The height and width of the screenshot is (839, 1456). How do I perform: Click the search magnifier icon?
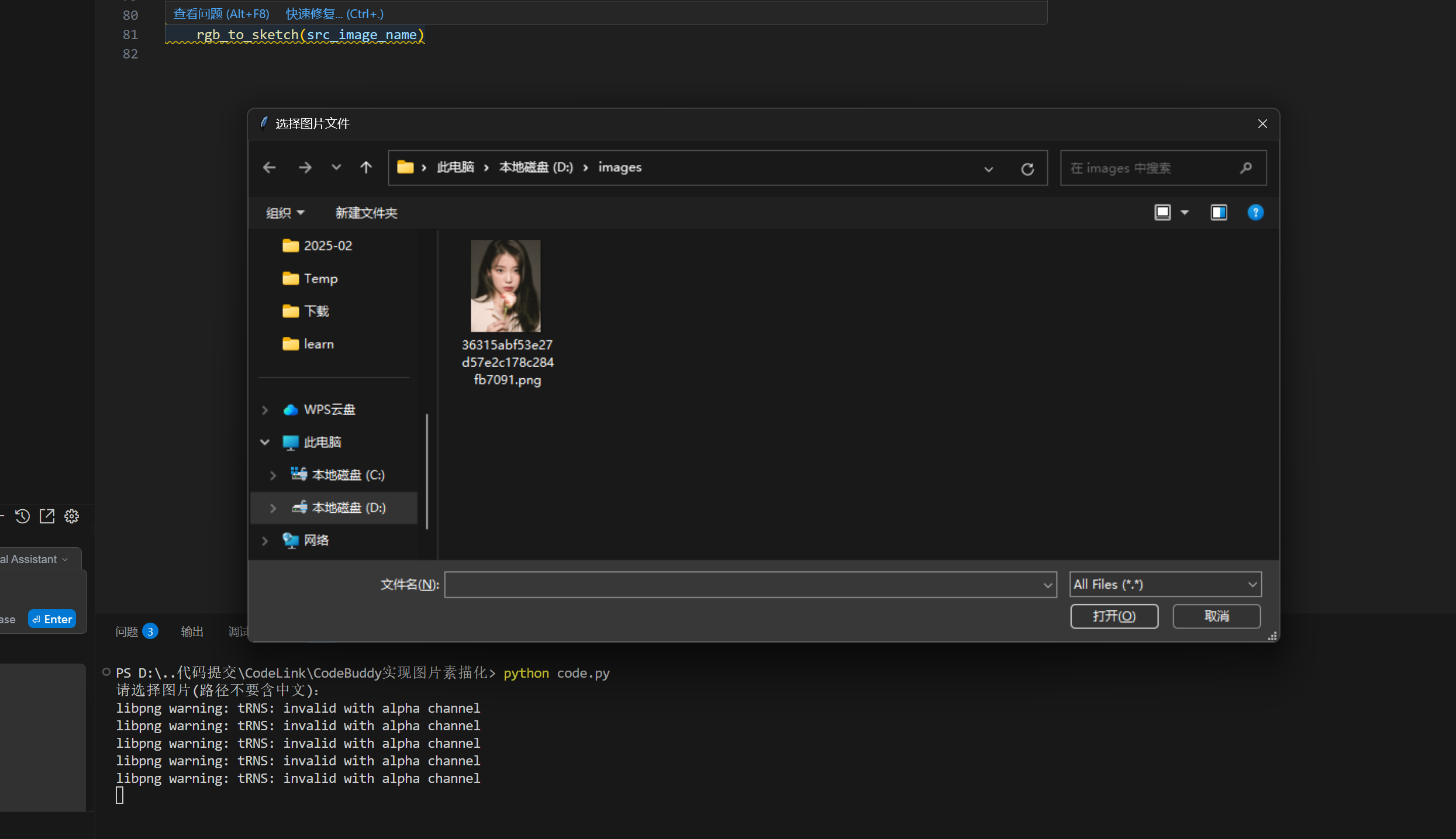coord(1245,168)
